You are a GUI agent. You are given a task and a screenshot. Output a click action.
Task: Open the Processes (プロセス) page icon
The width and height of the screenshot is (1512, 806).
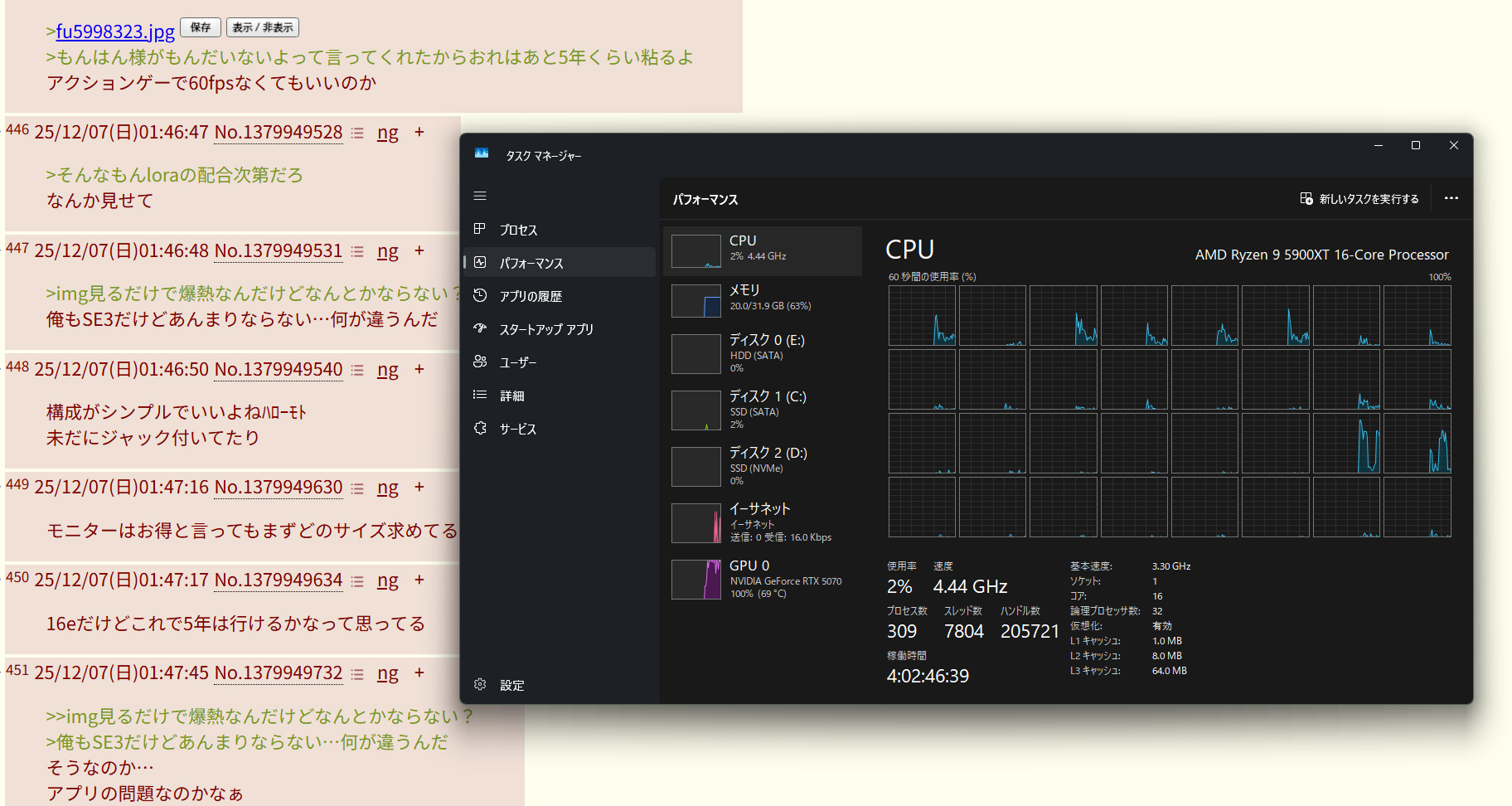pyautogui.click(x=480, y=229)
